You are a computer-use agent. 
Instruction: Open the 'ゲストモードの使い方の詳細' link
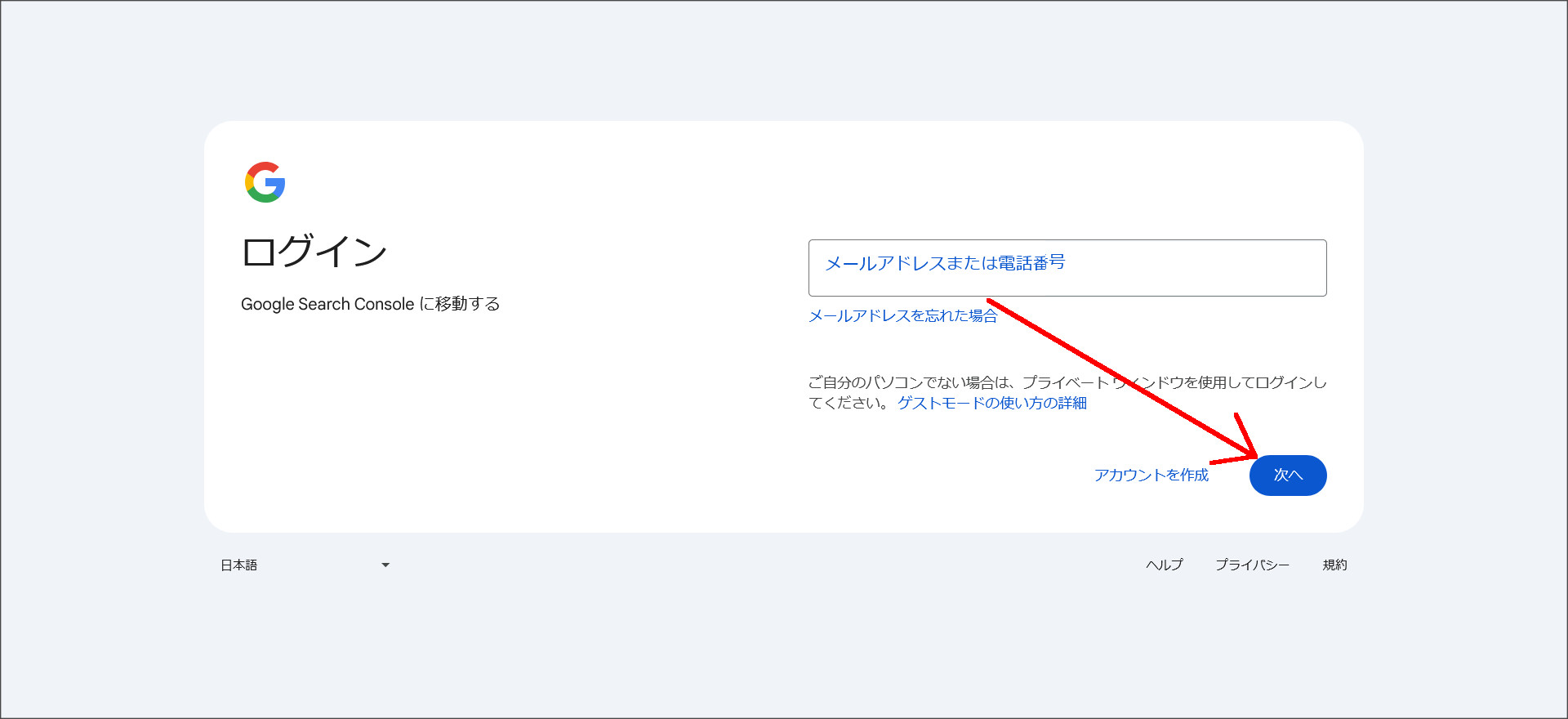point(992,403)
